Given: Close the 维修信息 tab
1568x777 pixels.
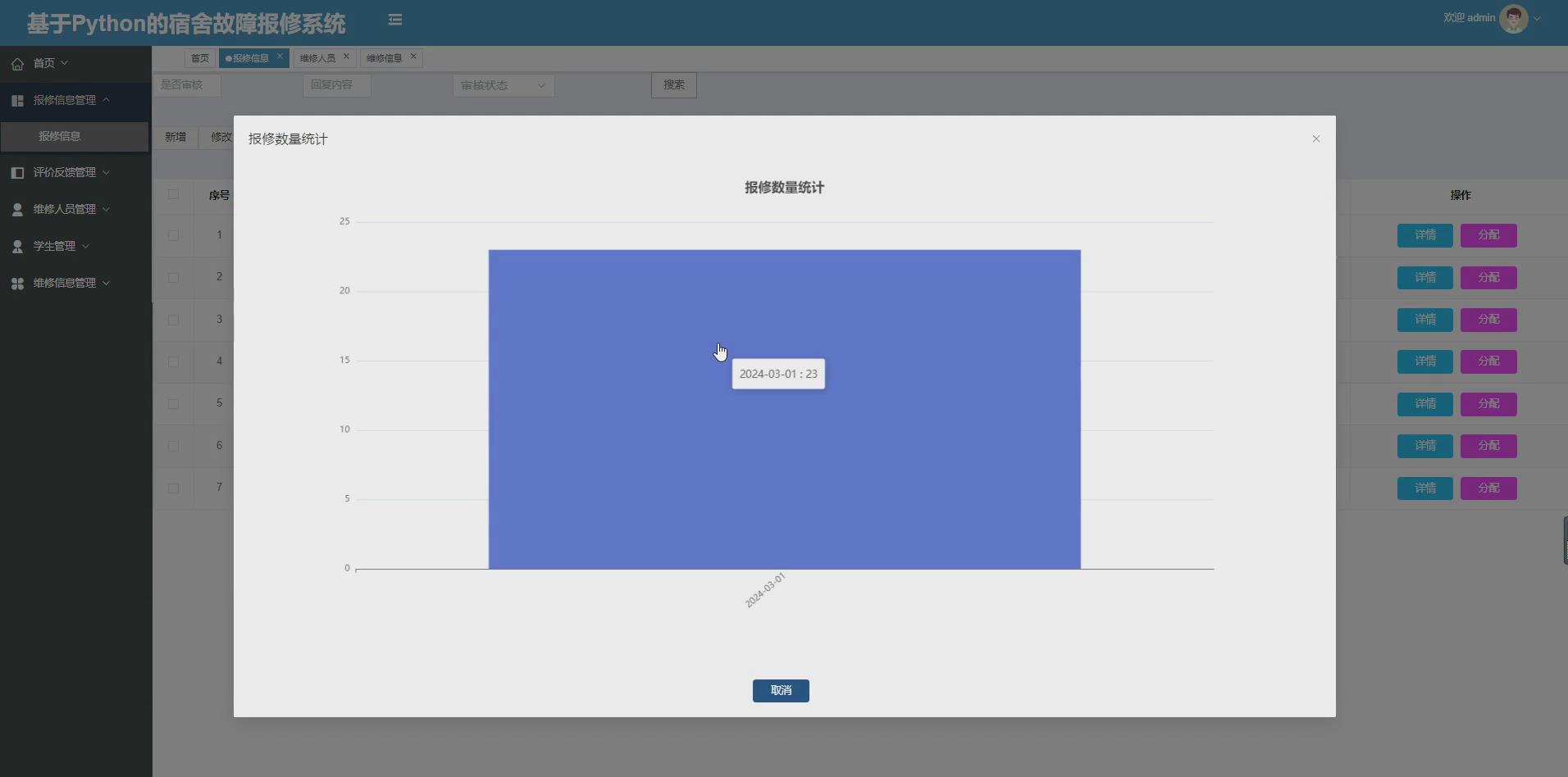Looking at the screenshot, I should (413, 57).
